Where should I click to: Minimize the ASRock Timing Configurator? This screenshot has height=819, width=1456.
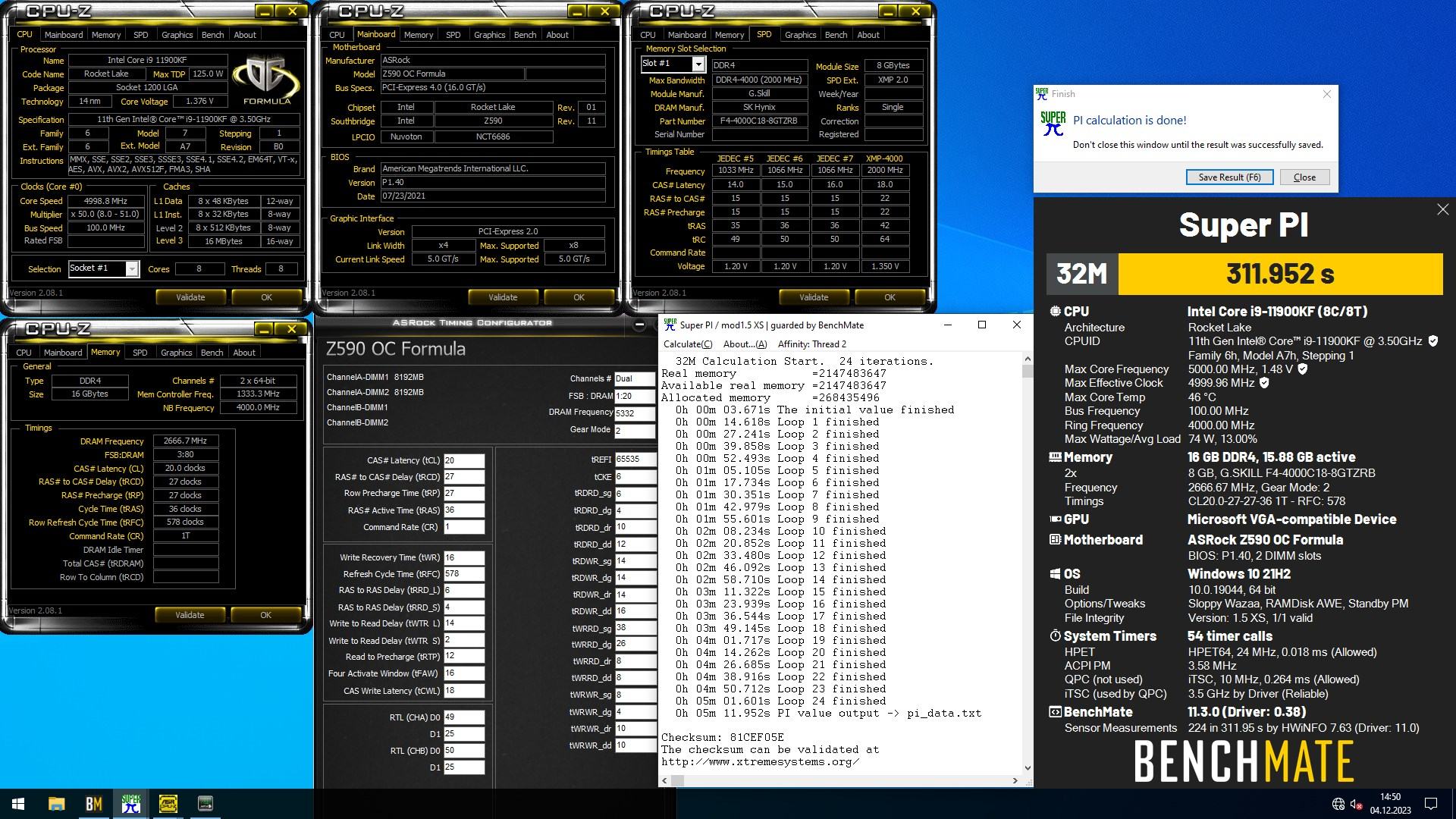click(x=639, y=325)
